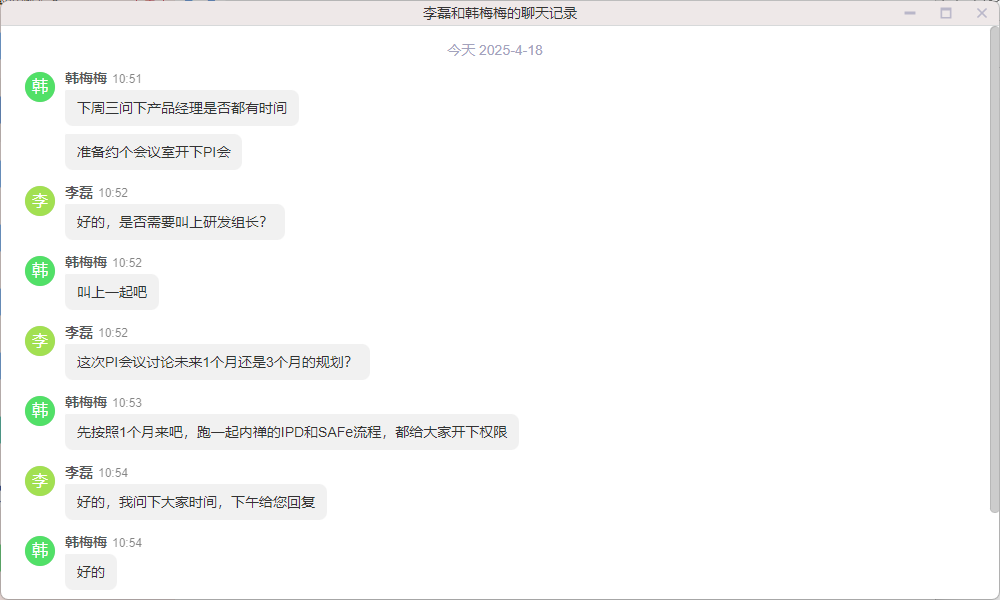The height and width of the screenshot is (600, 1000).
Task: Click 韩梅梅's avatar beside 叫上一起吧
Action: [40, 271]
